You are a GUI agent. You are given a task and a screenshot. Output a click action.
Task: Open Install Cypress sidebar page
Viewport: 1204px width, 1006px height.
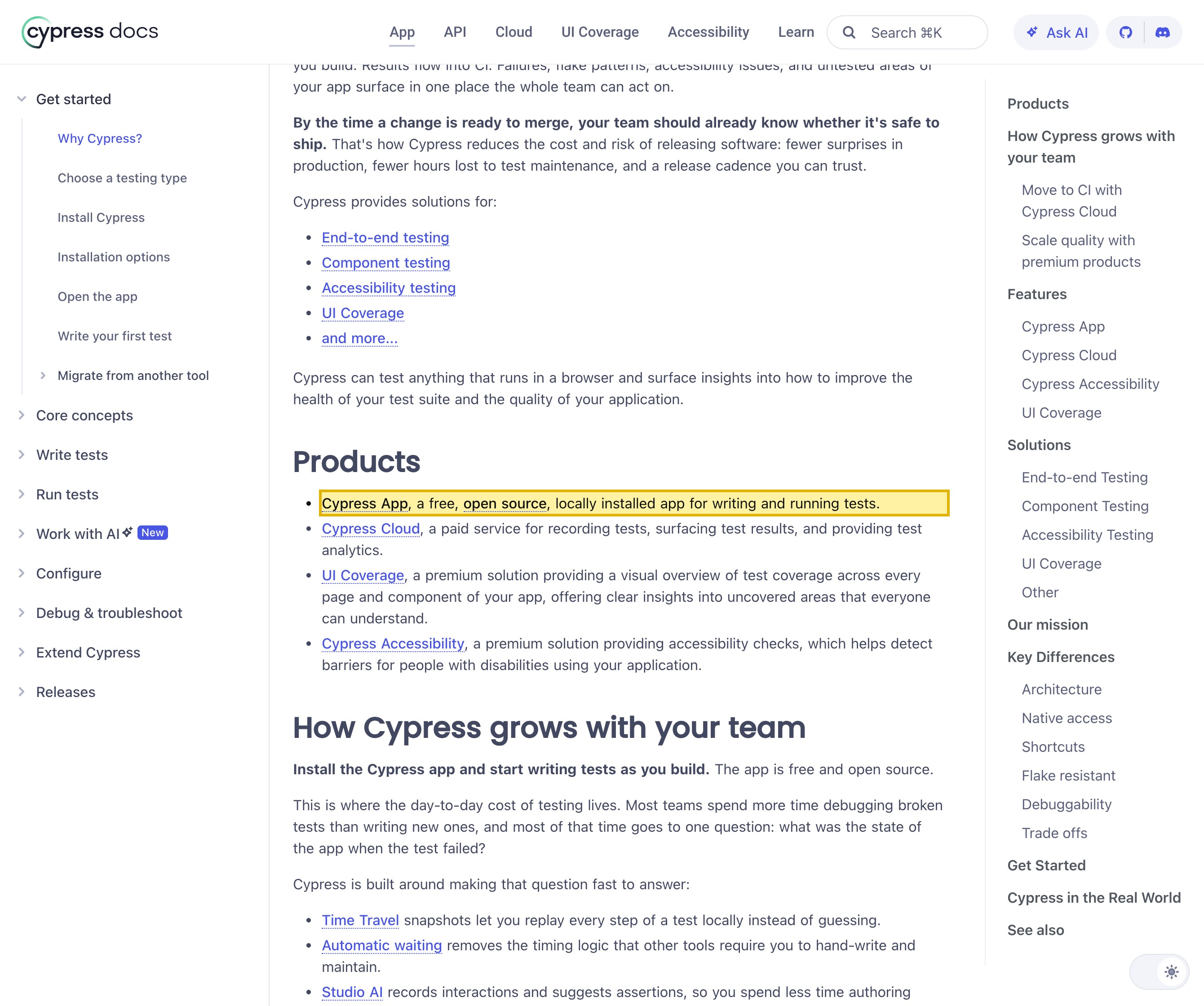click(x=101, y=217)
